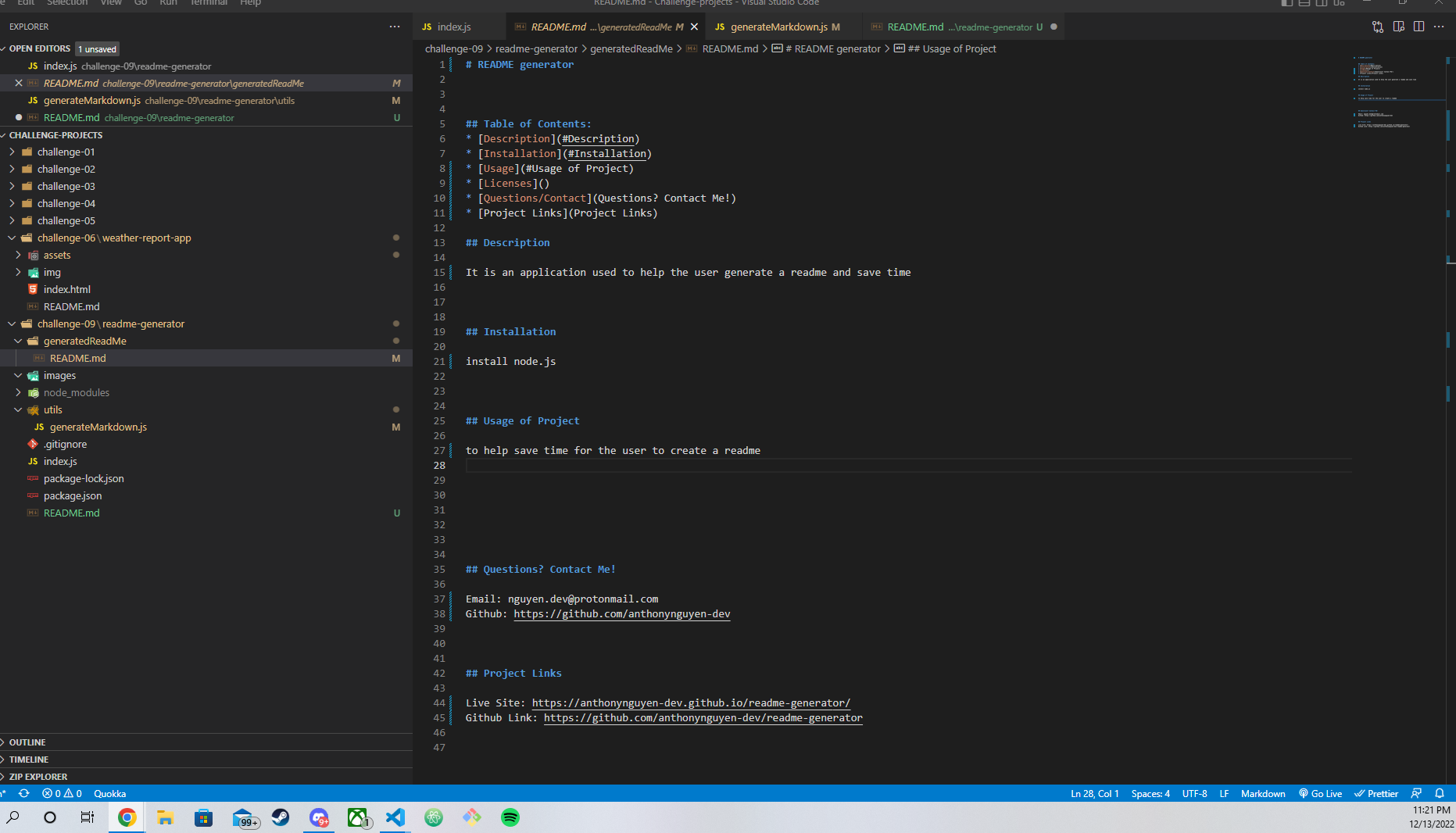Image resolution: width=1456 pixels, height=833 pixels.
Task: Open the Terminal menu
Action: (x=208, y=3)
